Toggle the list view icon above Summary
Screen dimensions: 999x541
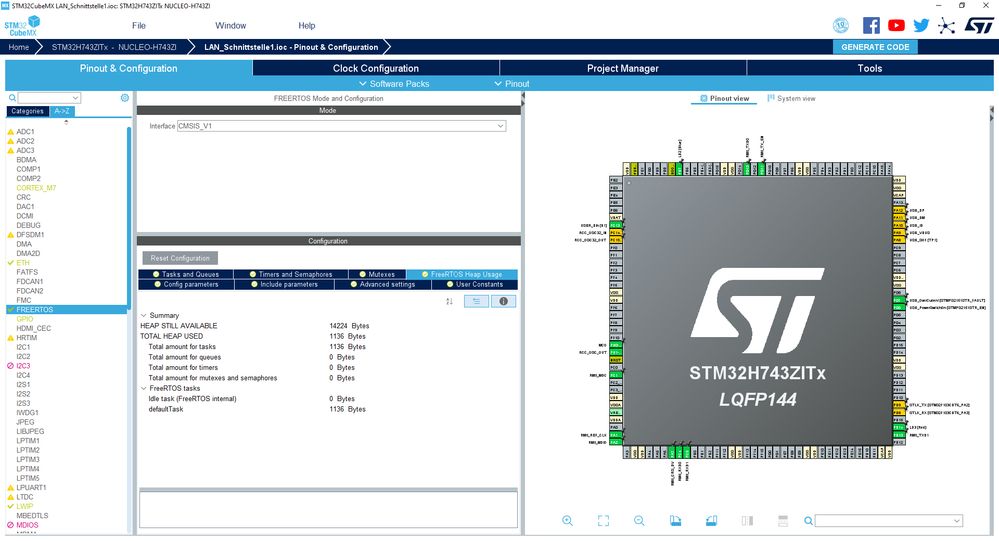coord(477,301)
